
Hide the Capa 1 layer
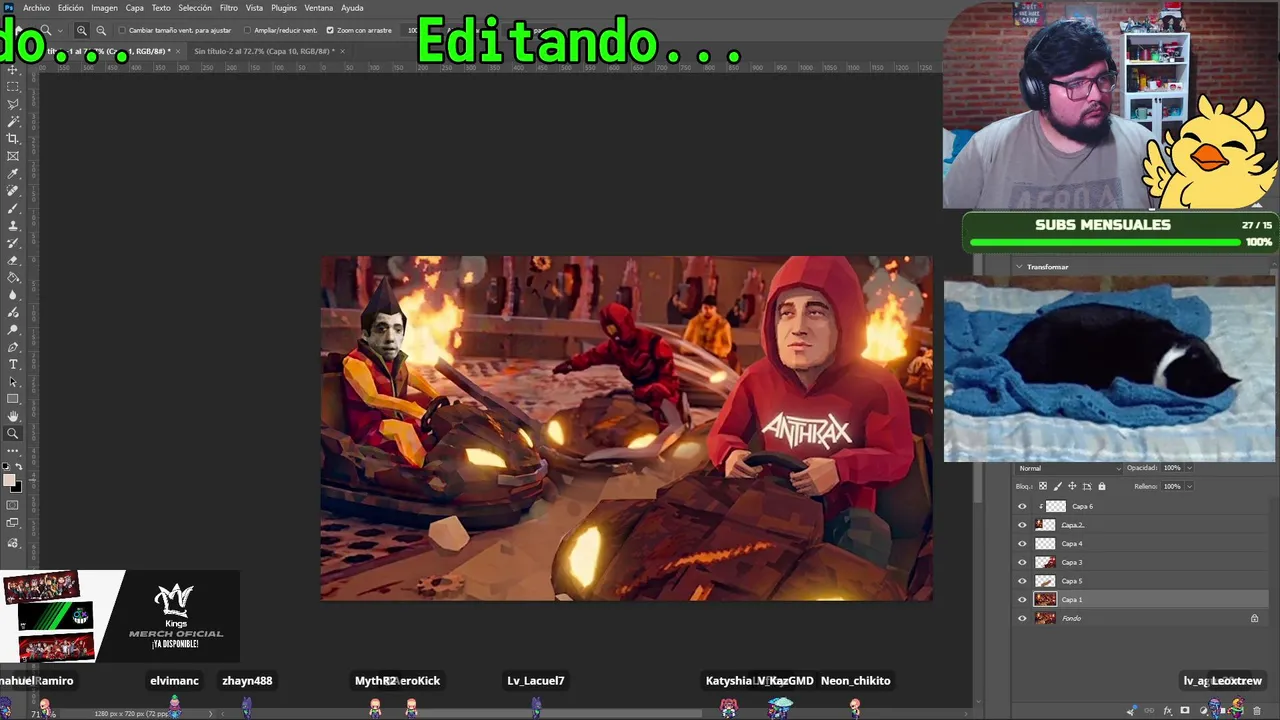[1022, 600]
